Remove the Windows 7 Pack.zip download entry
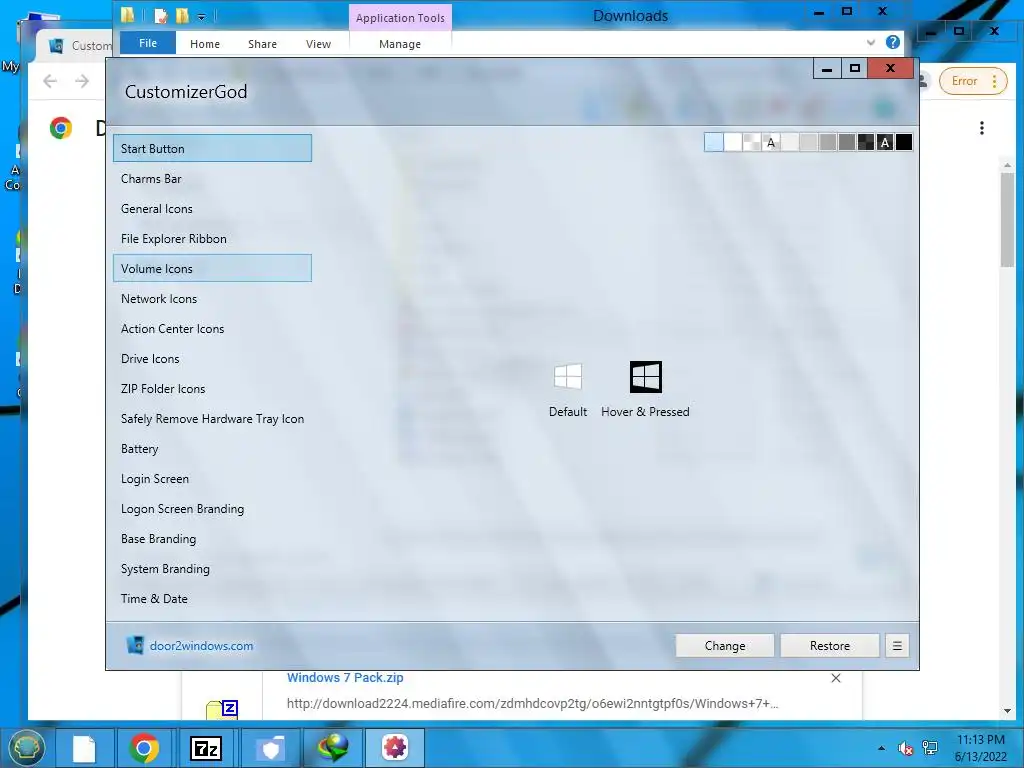The height and width of the screenshot is (768, 1024). click(836, 679)
